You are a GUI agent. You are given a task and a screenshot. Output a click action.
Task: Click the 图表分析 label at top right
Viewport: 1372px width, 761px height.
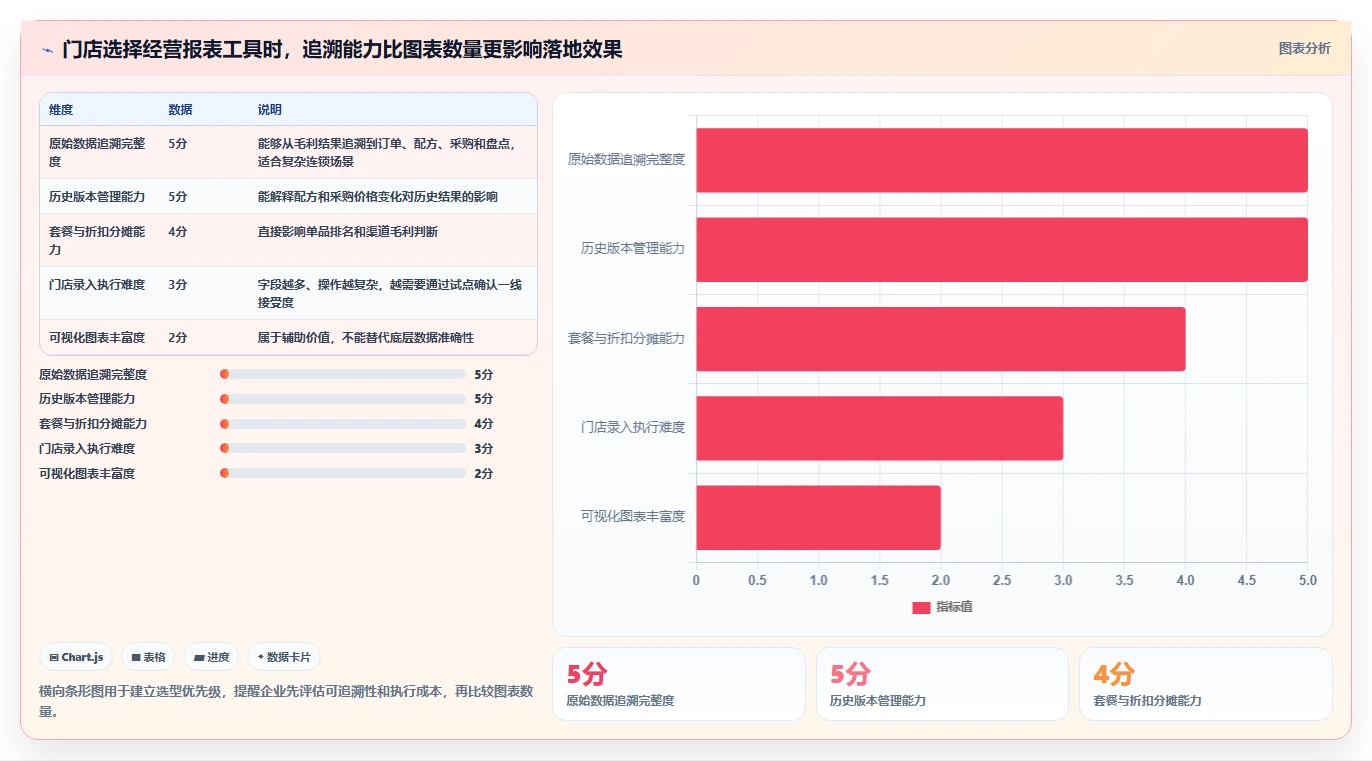1304,48
